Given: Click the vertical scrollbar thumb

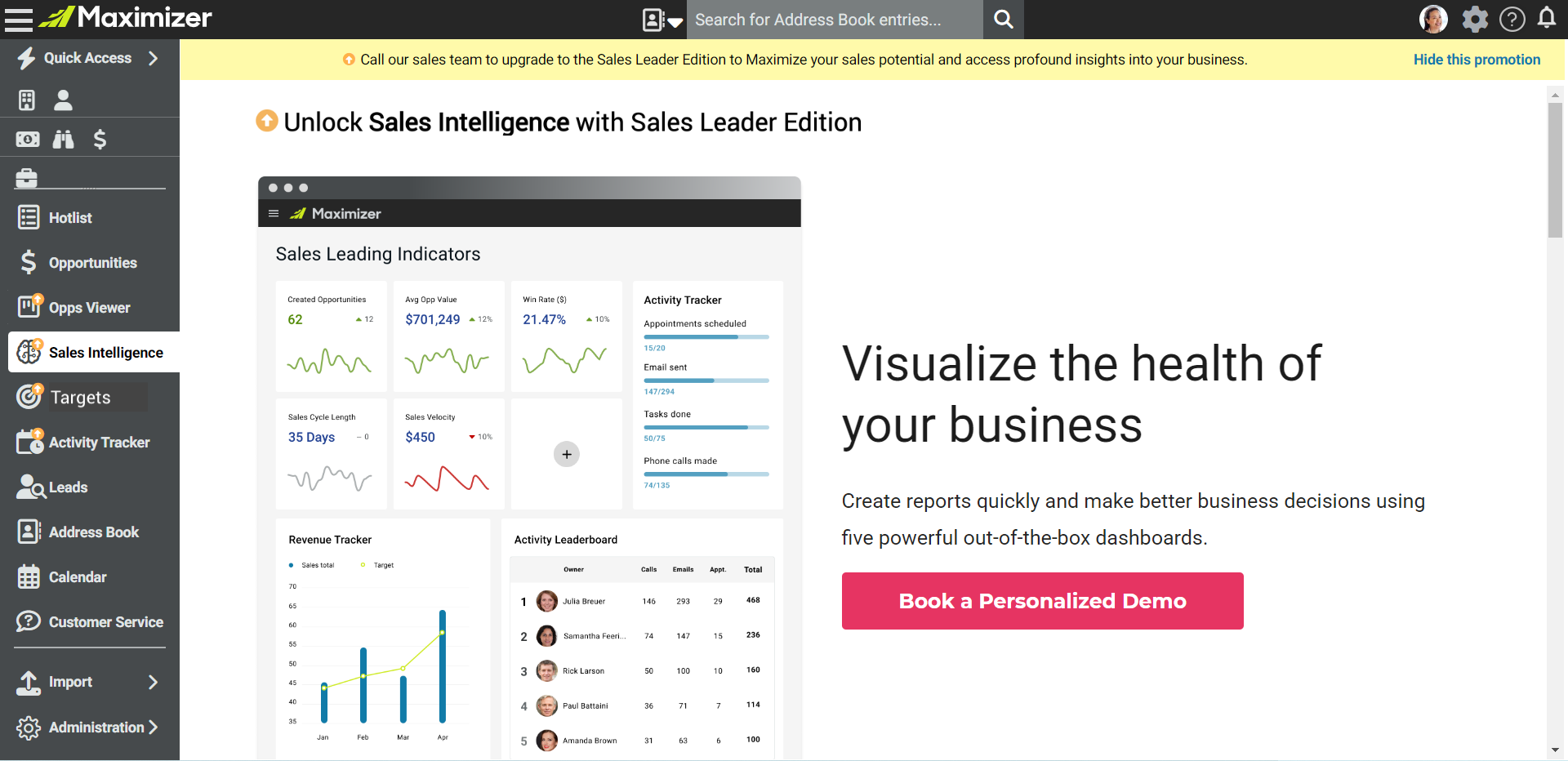Looking at the screenshot, I should coord(1555,170).
